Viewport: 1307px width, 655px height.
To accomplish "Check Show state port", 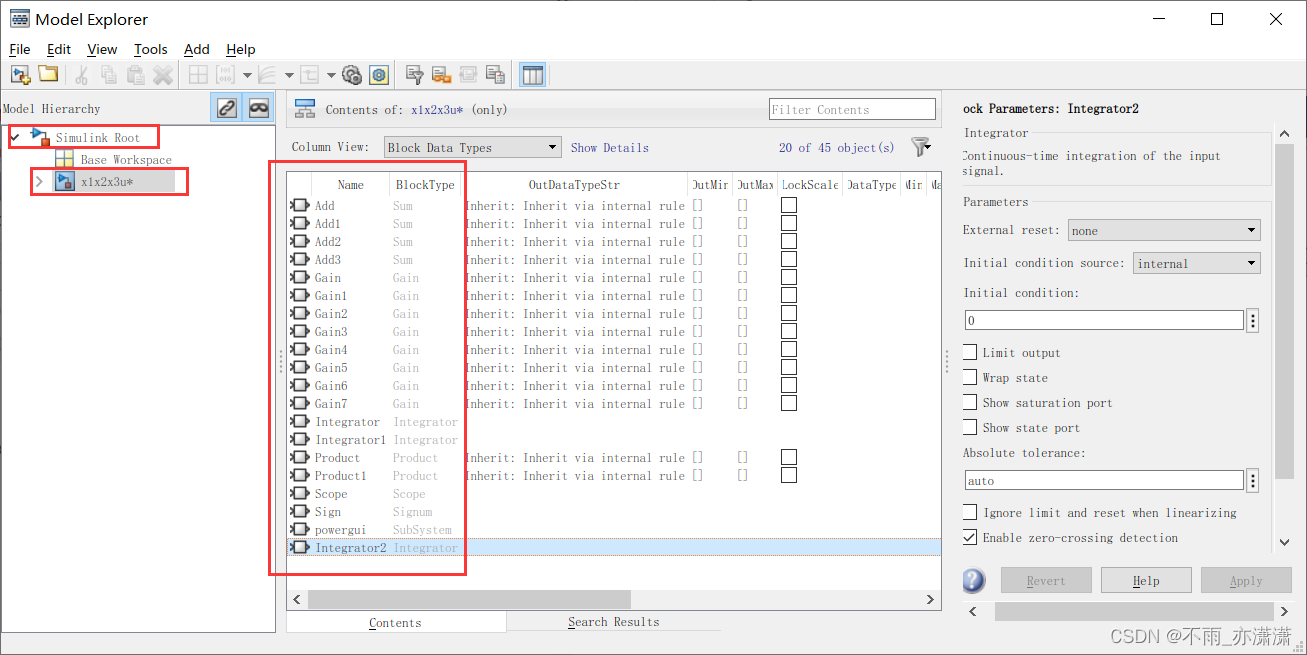I will click(x=970, y=427).
